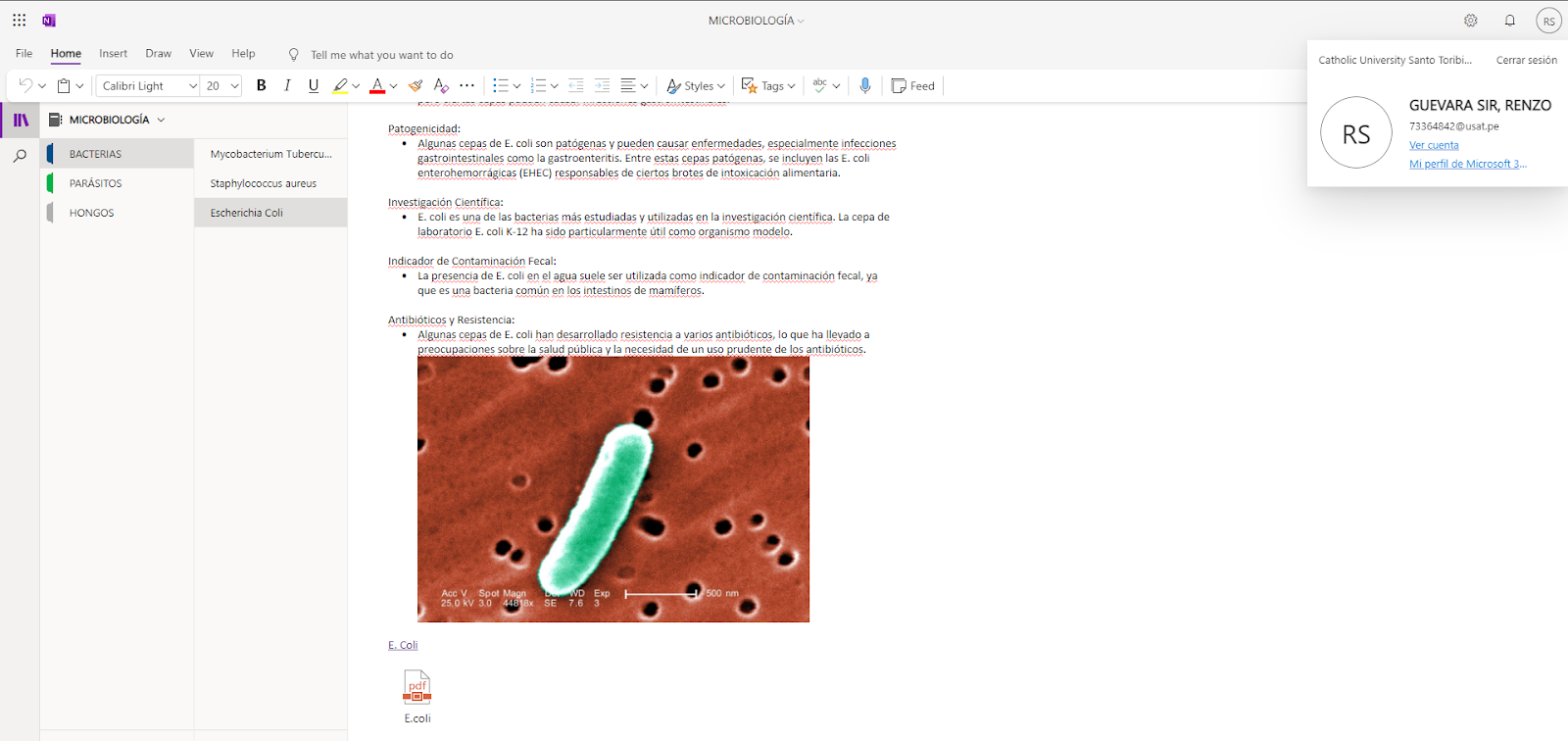1568x741 pixels.
Task: Apply numbered list
Action: coord(538,85)
